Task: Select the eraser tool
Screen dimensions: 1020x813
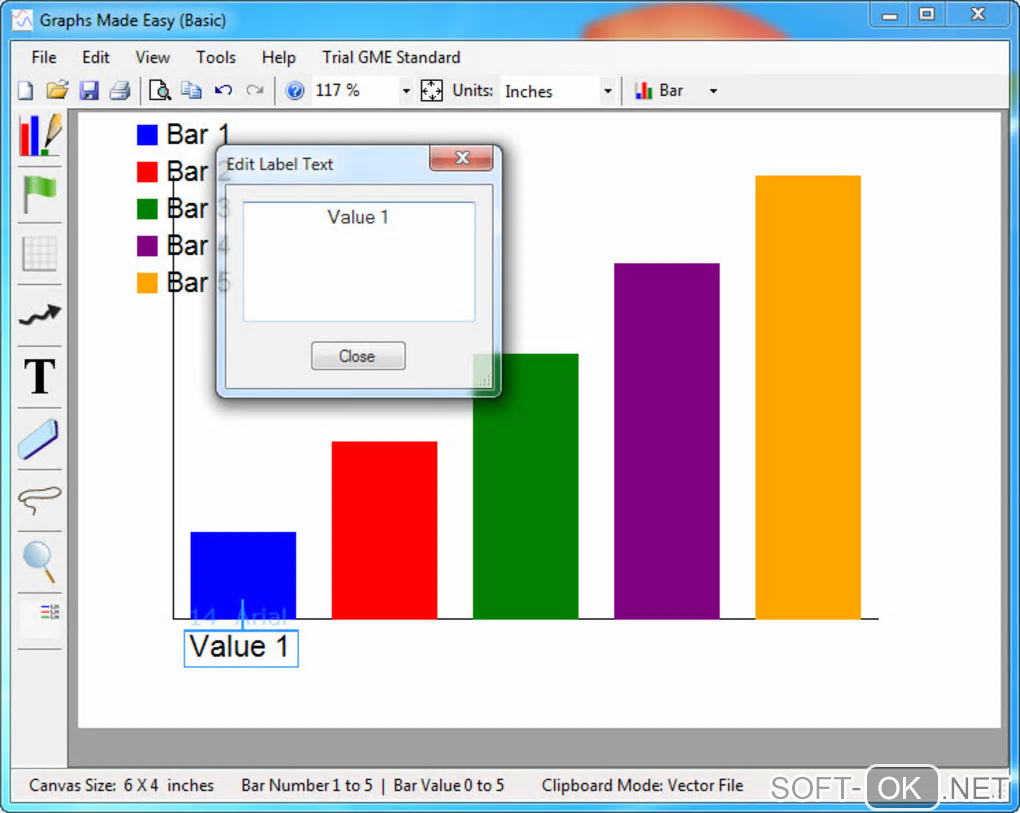Action: point(39,439)
